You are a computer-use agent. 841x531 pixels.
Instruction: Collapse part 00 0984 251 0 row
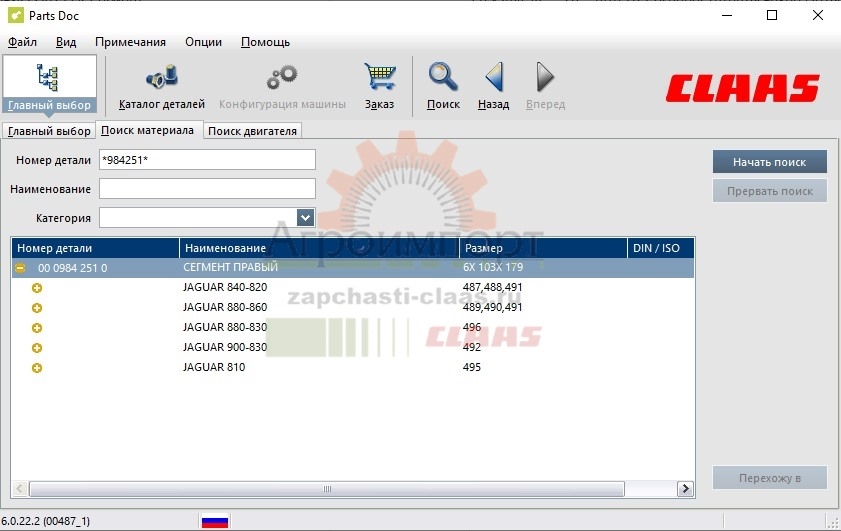click(x=20, y=268)
